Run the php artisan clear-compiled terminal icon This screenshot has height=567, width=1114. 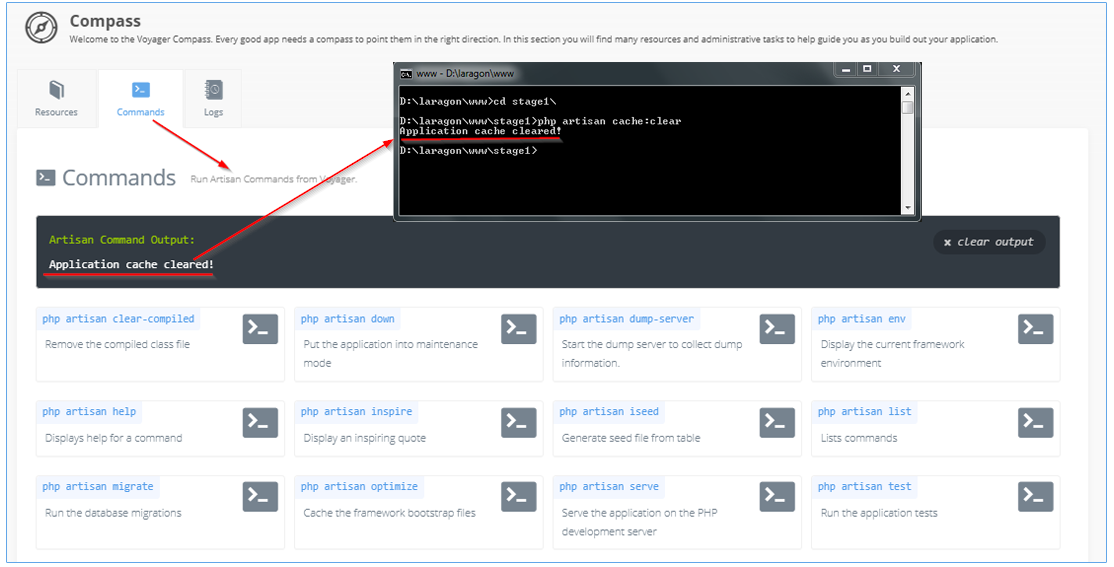pos(260,329)
